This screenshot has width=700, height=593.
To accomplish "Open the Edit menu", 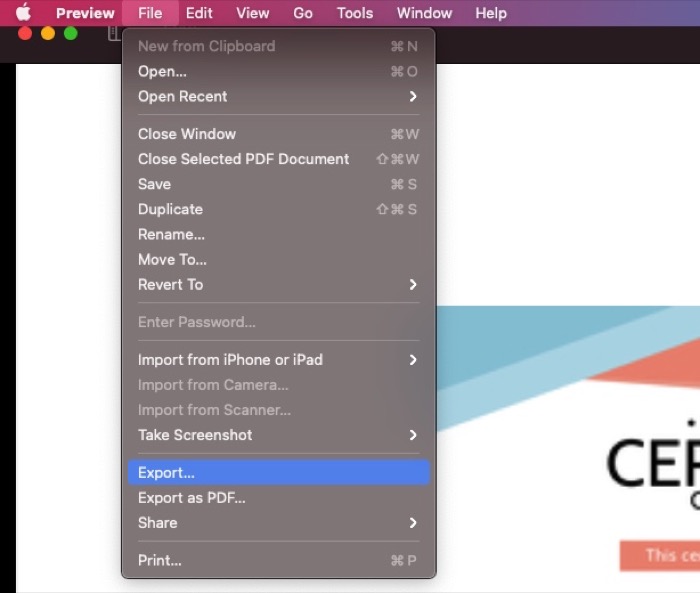I will [199, 13].
